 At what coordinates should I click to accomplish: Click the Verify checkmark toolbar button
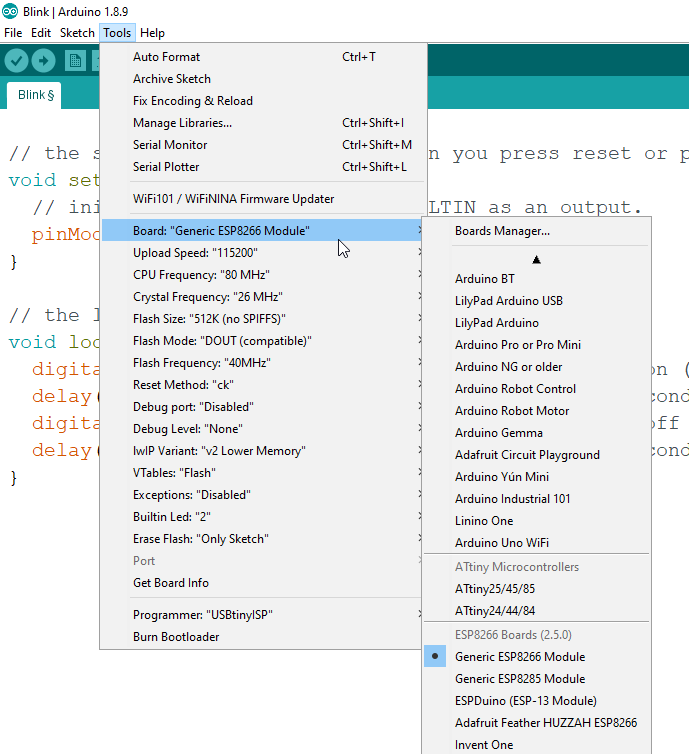16,61
